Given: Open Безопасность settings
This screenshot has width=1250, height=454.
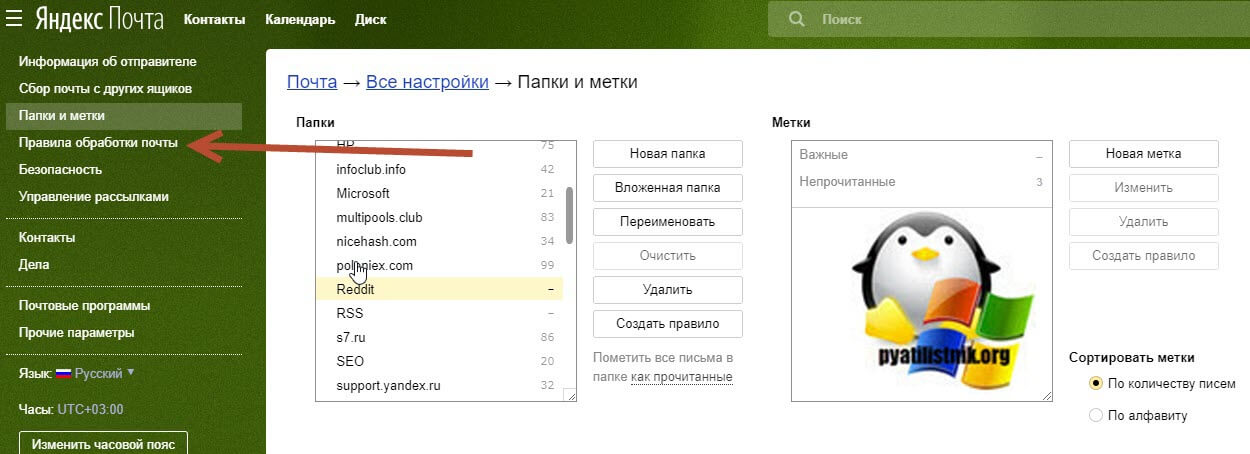Looking at the screenshot, I should 60,170.
